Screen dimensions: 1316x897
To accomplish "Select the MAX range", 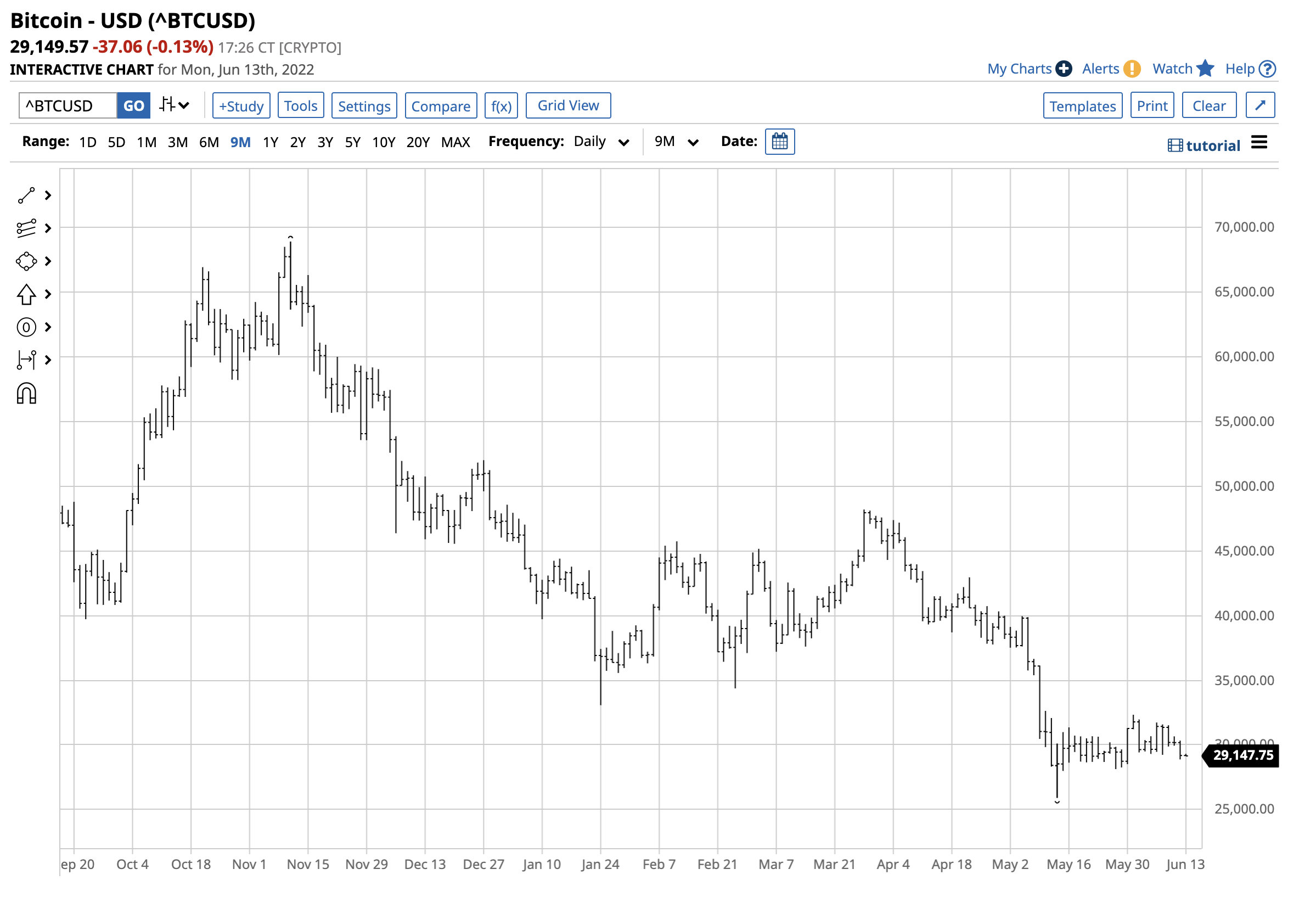I will point(456,142).
